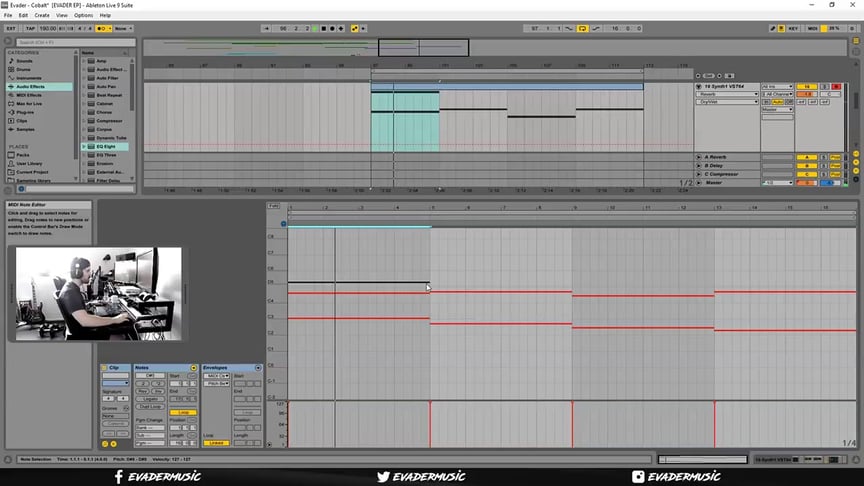Solo the 19 Synth1 track
This screenshot has width=864, height=486.
point(825,87)
